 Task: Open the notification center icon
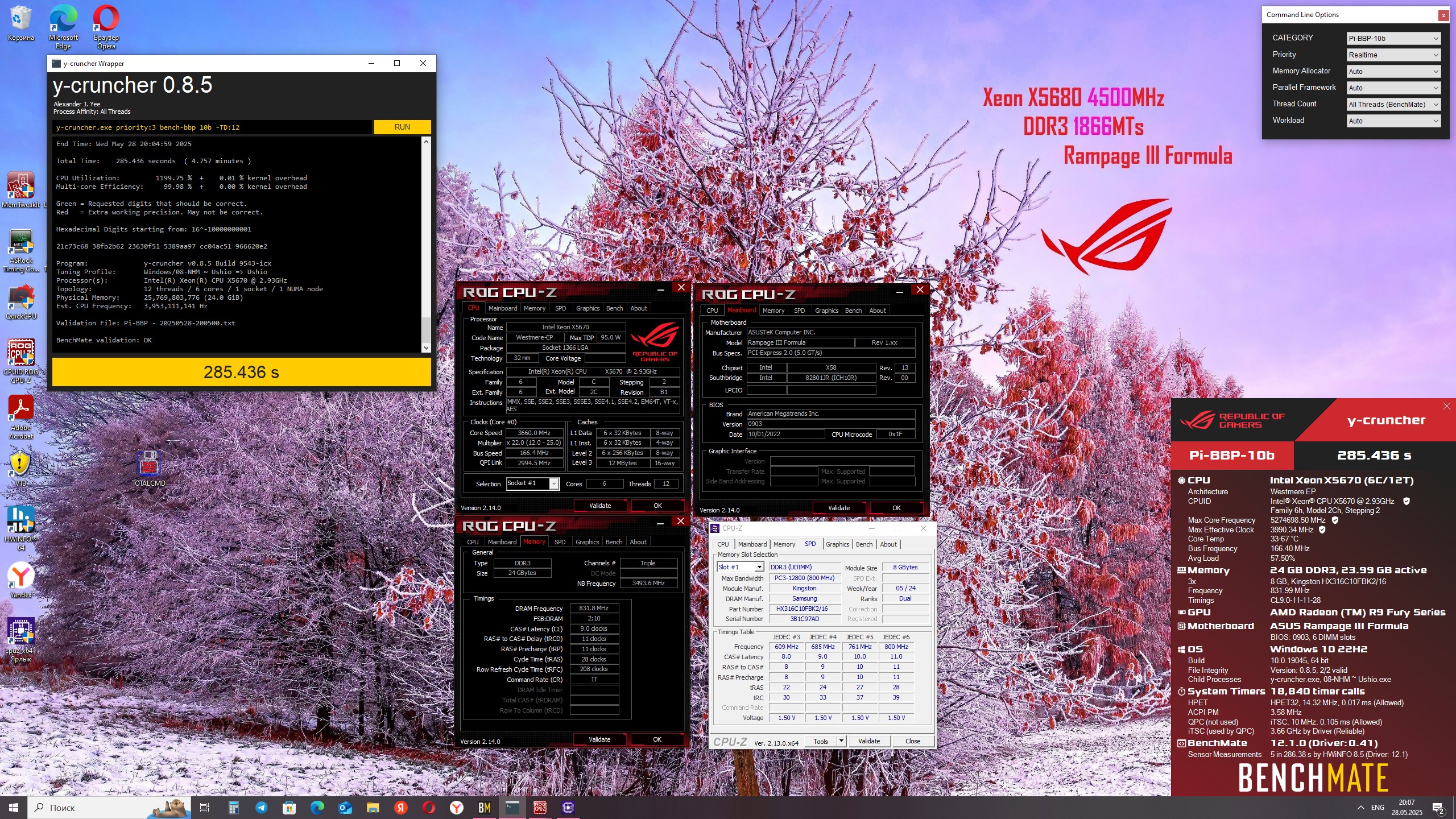[1438, 808]
